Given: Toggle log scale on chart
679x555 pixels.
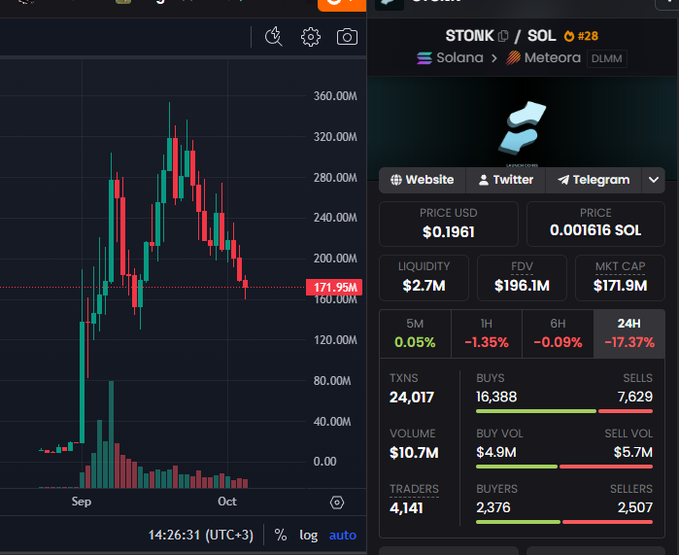Looking at the screenshot, I should 309,536.
